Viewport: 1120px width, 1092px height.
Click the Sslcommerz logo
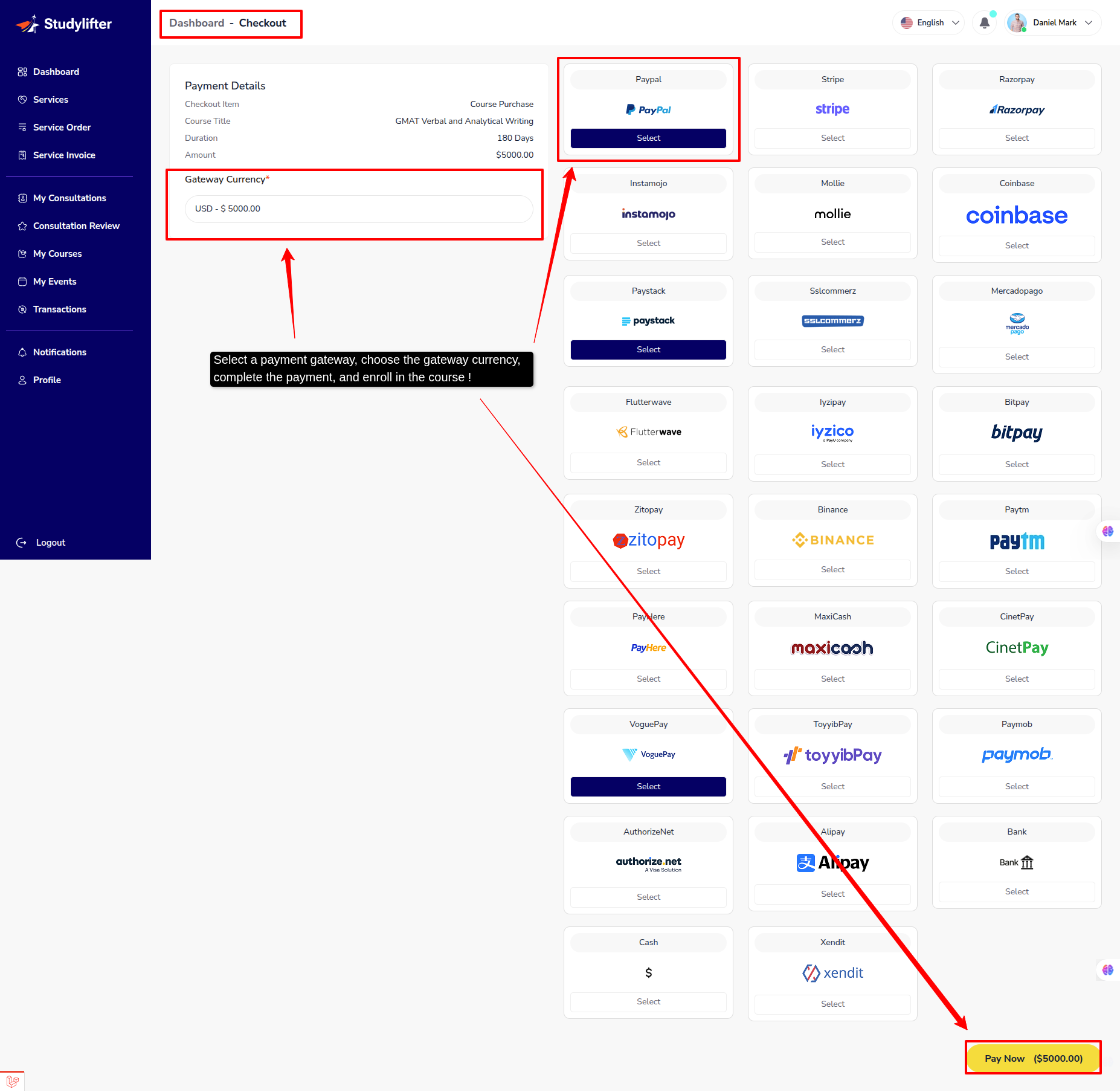point(832,321)
